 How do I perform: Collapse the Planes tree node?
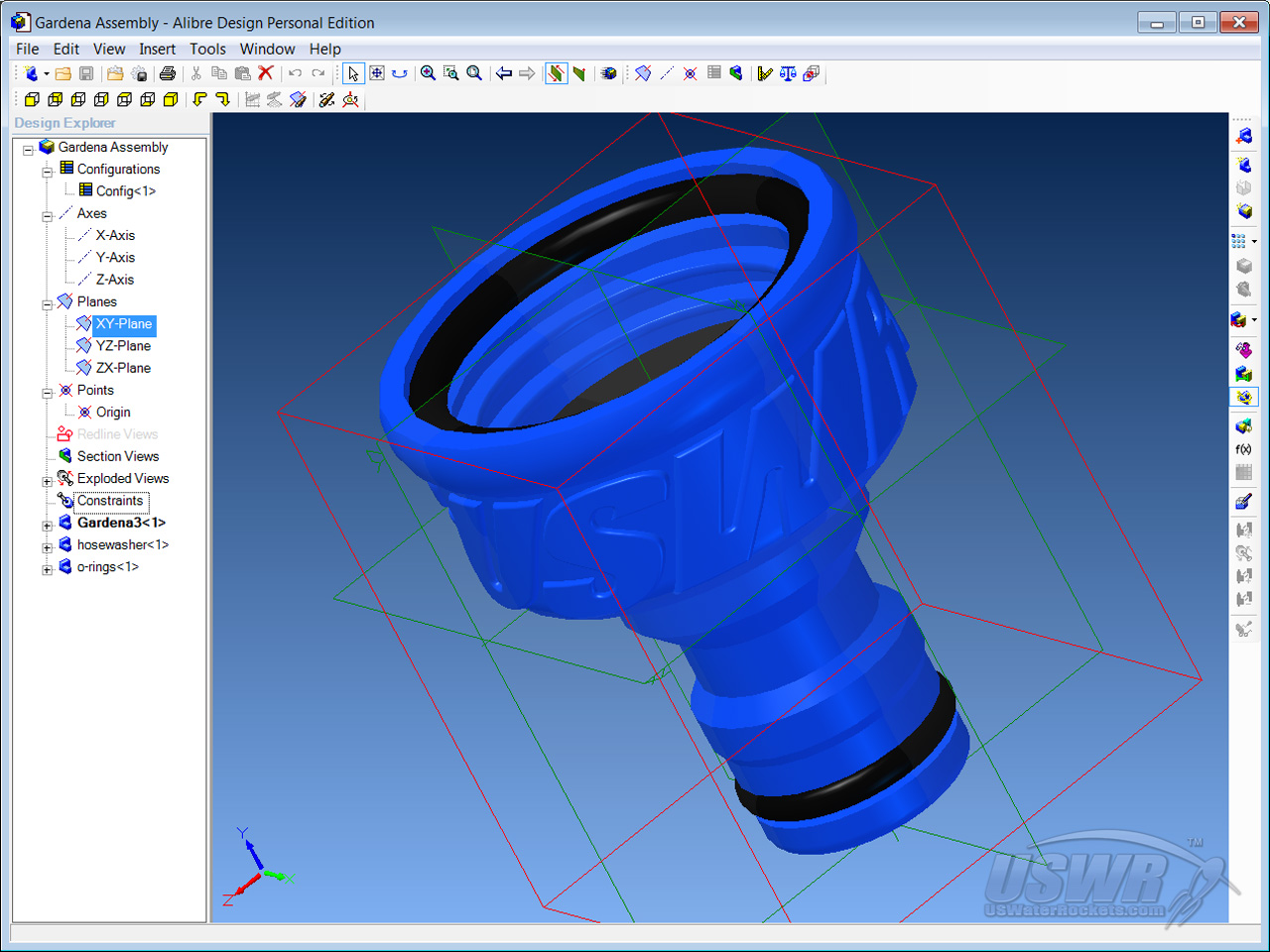click(47, 304)
